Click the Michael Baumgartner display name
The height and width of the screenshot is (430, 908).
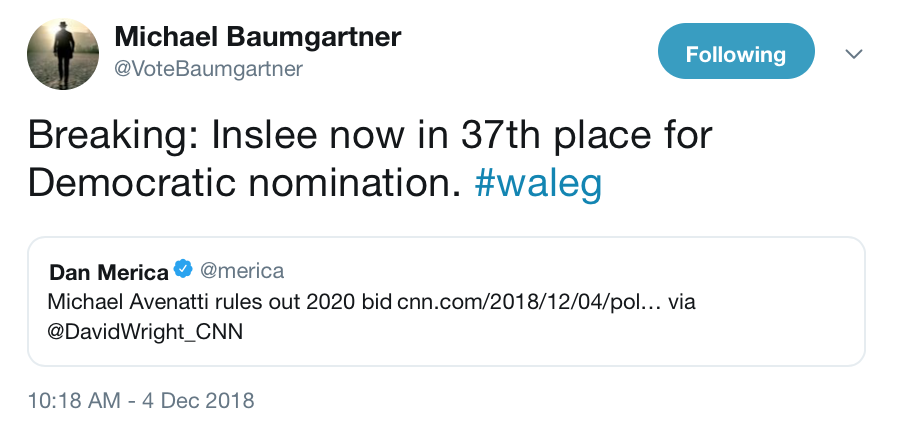(258, 37)
